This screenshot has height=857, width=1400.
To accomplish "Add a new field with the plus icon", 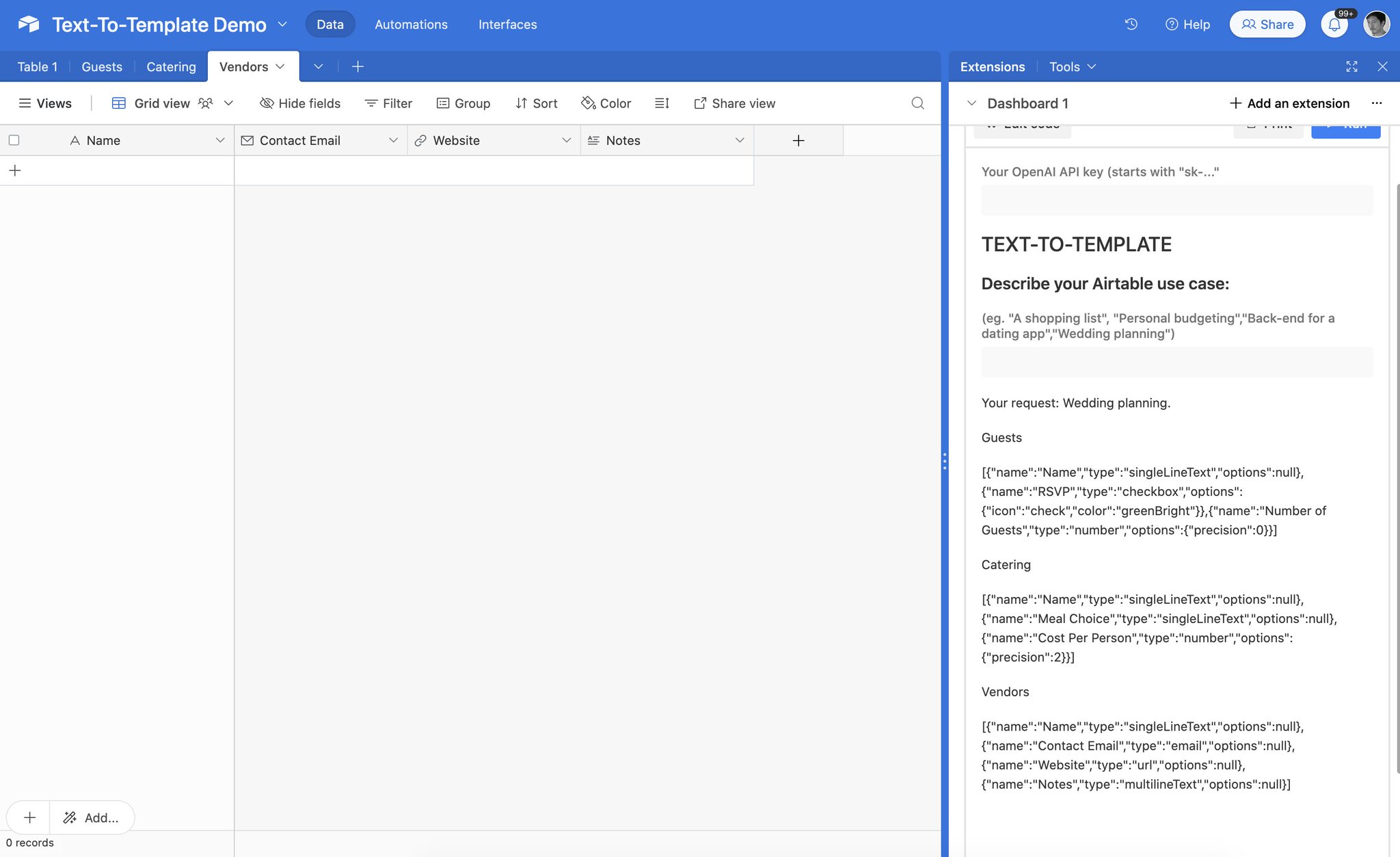I will 797,140.
